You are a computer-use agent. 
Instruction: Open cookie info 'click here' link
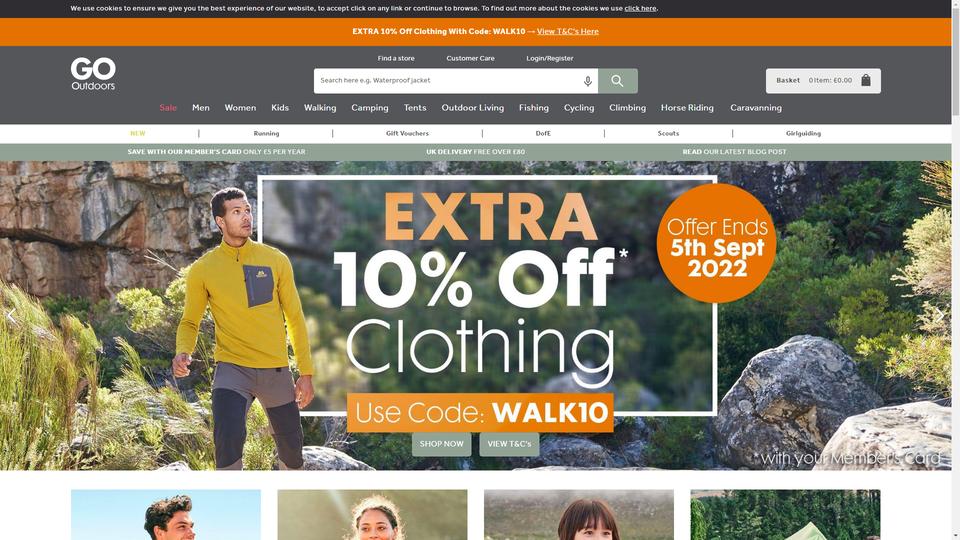click(x=640, y=9)
